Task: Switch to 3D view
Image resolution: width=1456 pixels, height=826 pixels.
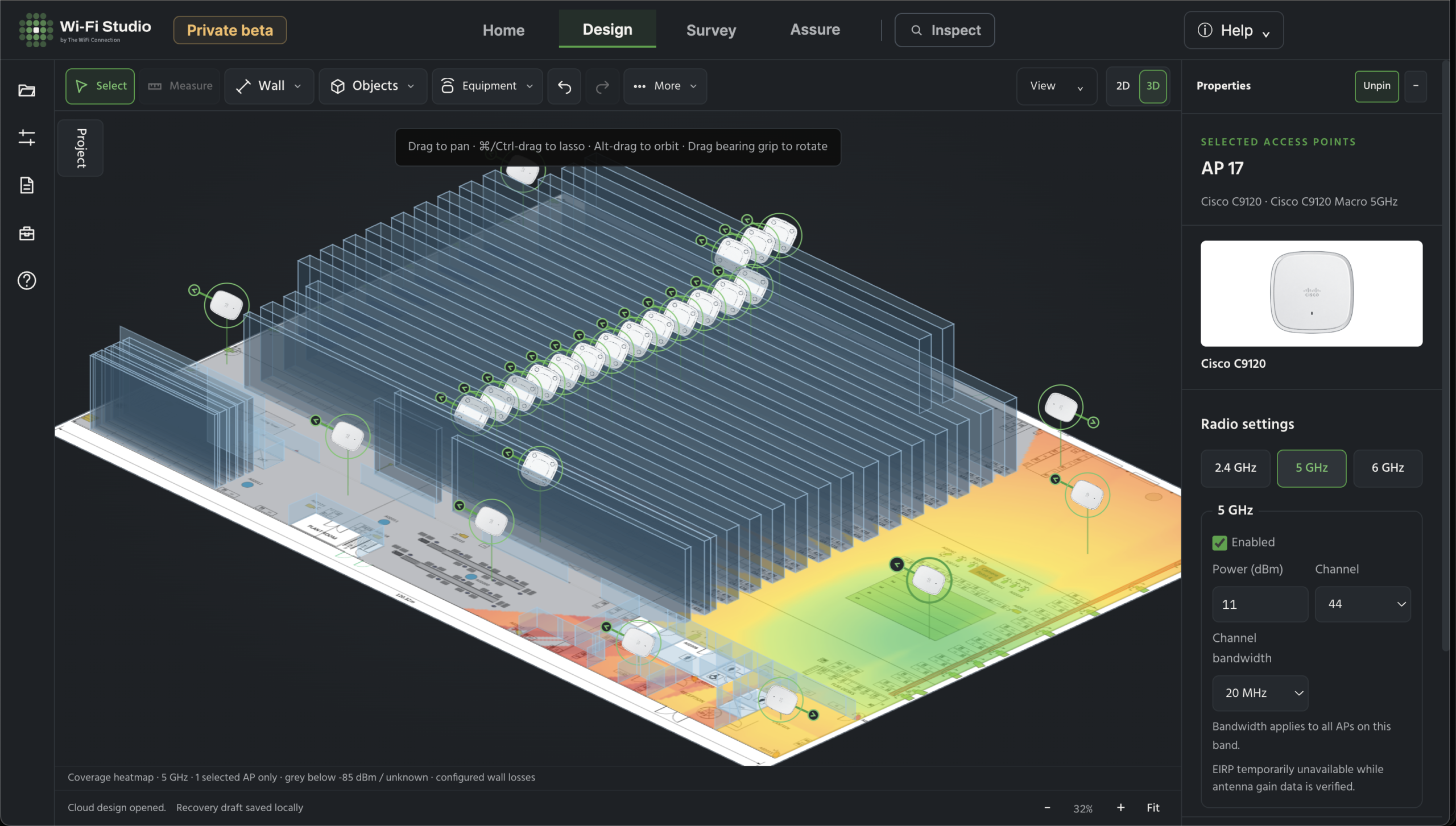Action: click(x=1153, y=86)
